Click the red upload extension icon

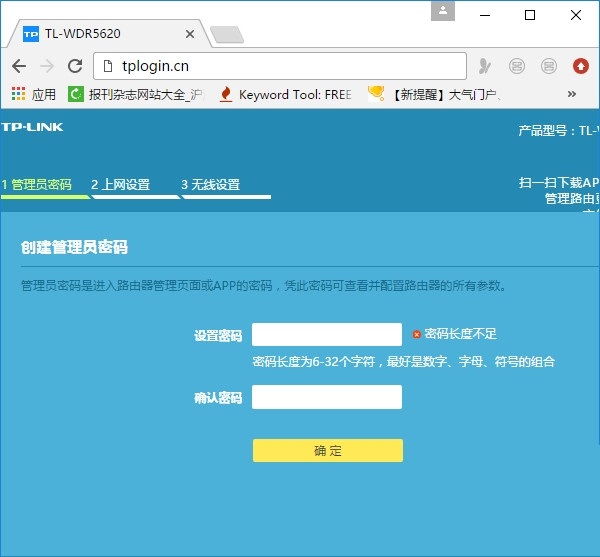coord(581,66)
